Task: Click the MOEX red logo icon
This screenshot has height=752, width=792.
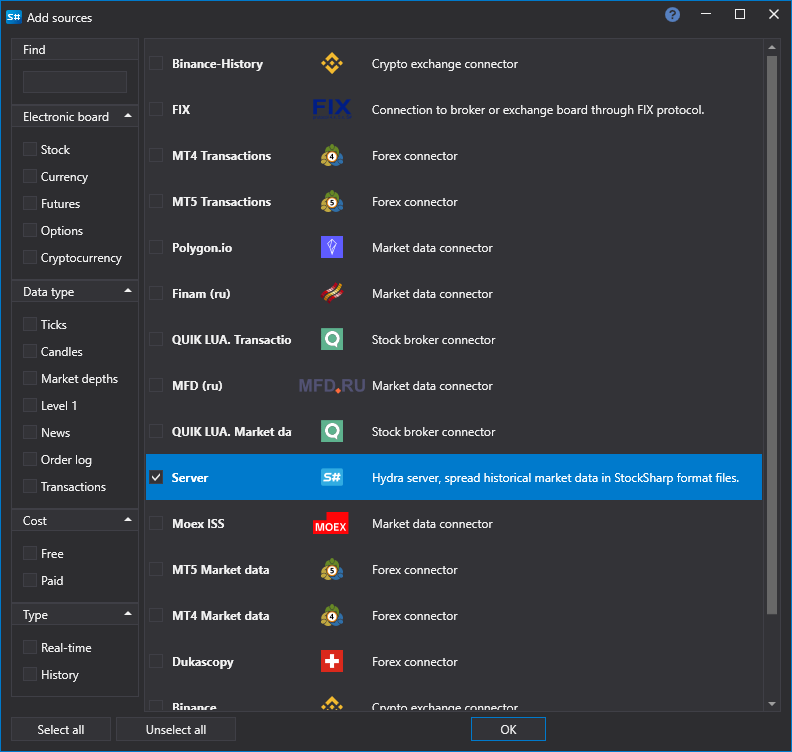Action: coord(331,523)
